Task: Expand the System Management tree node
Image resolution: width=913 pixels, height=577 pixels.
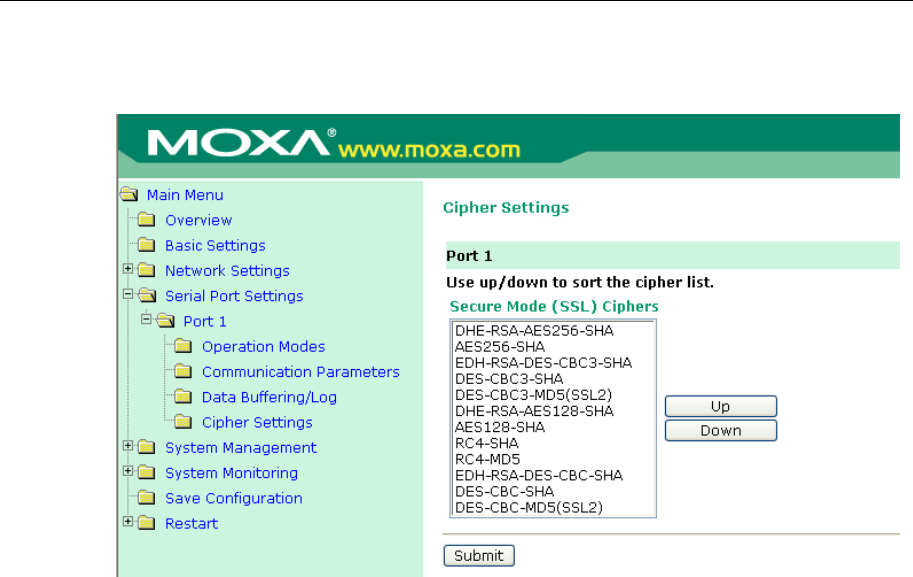Action: tap(127, 447)
